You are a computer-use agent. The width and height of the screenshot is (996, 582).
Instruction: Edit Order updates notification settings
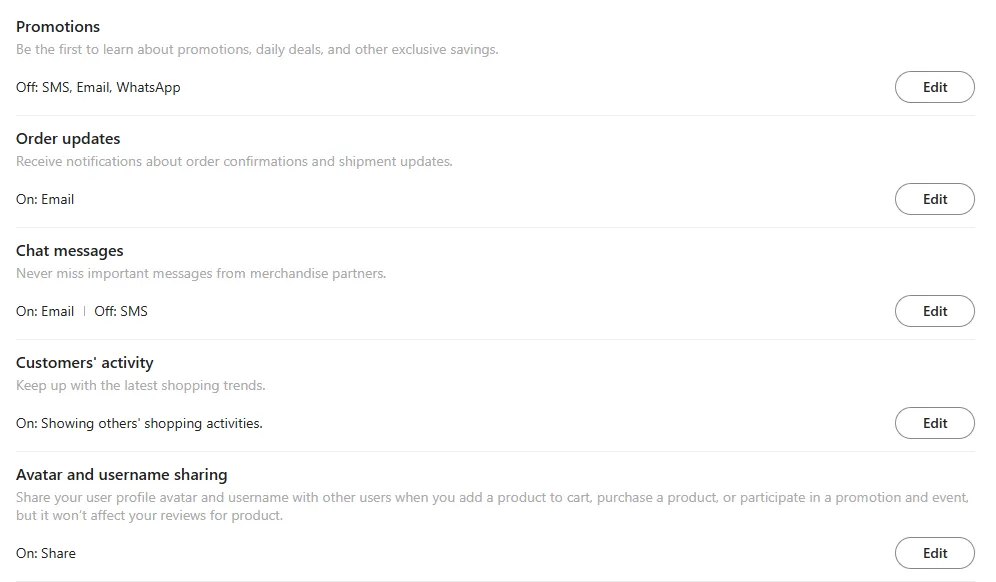pos(934,199)
